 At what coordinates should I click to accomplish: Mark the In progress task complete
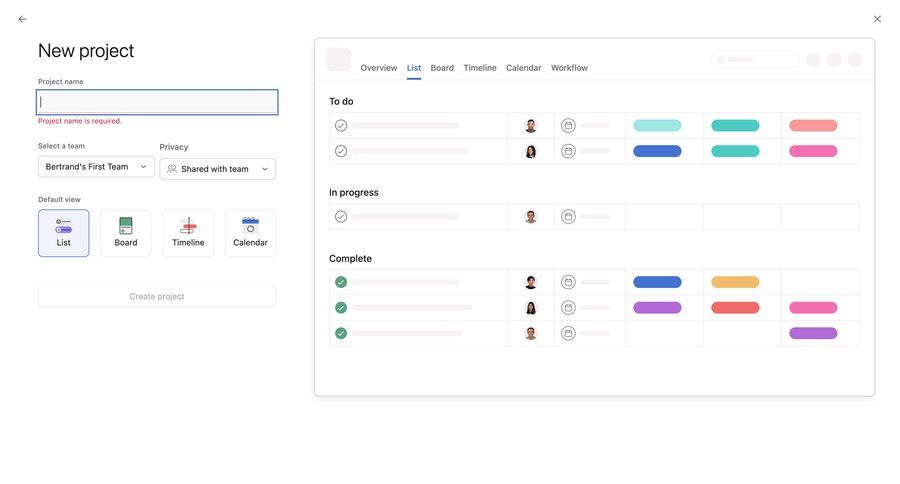[341, 217]
